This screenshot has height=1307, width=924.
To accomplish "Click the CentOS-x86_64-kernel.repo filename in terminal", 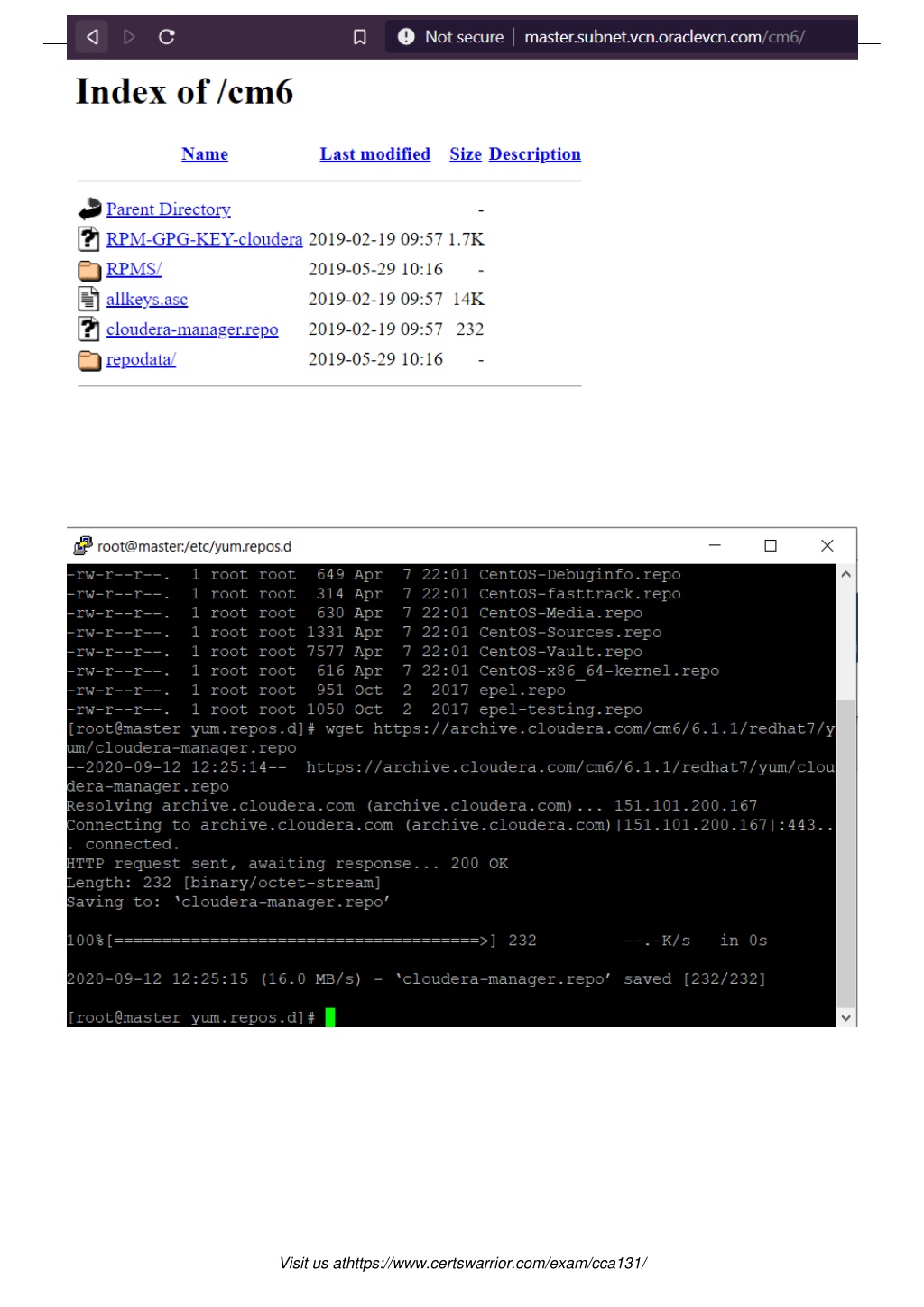I will (x=599, y=672).
